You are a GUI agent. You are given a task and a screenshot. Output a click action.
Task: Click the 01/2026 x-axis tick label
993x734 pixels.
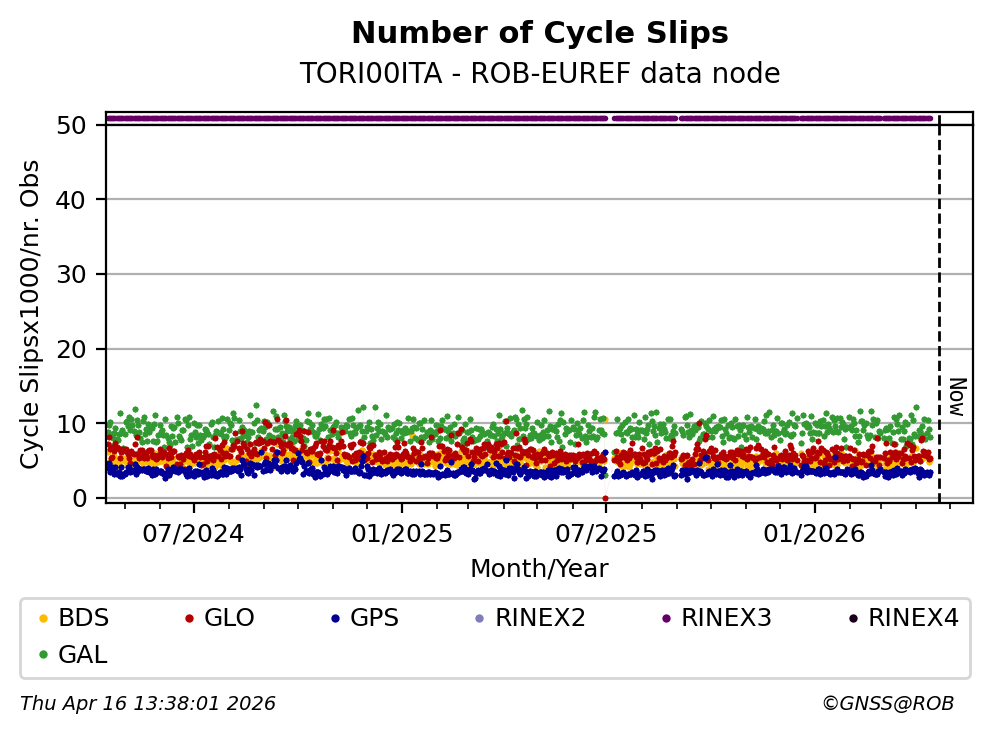tap(813, 533)
